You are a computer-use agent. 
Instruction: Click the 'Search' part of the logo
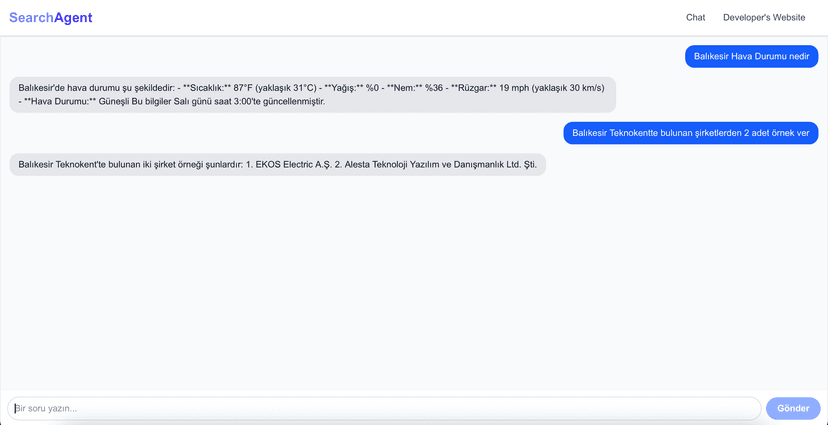(30, 17)
